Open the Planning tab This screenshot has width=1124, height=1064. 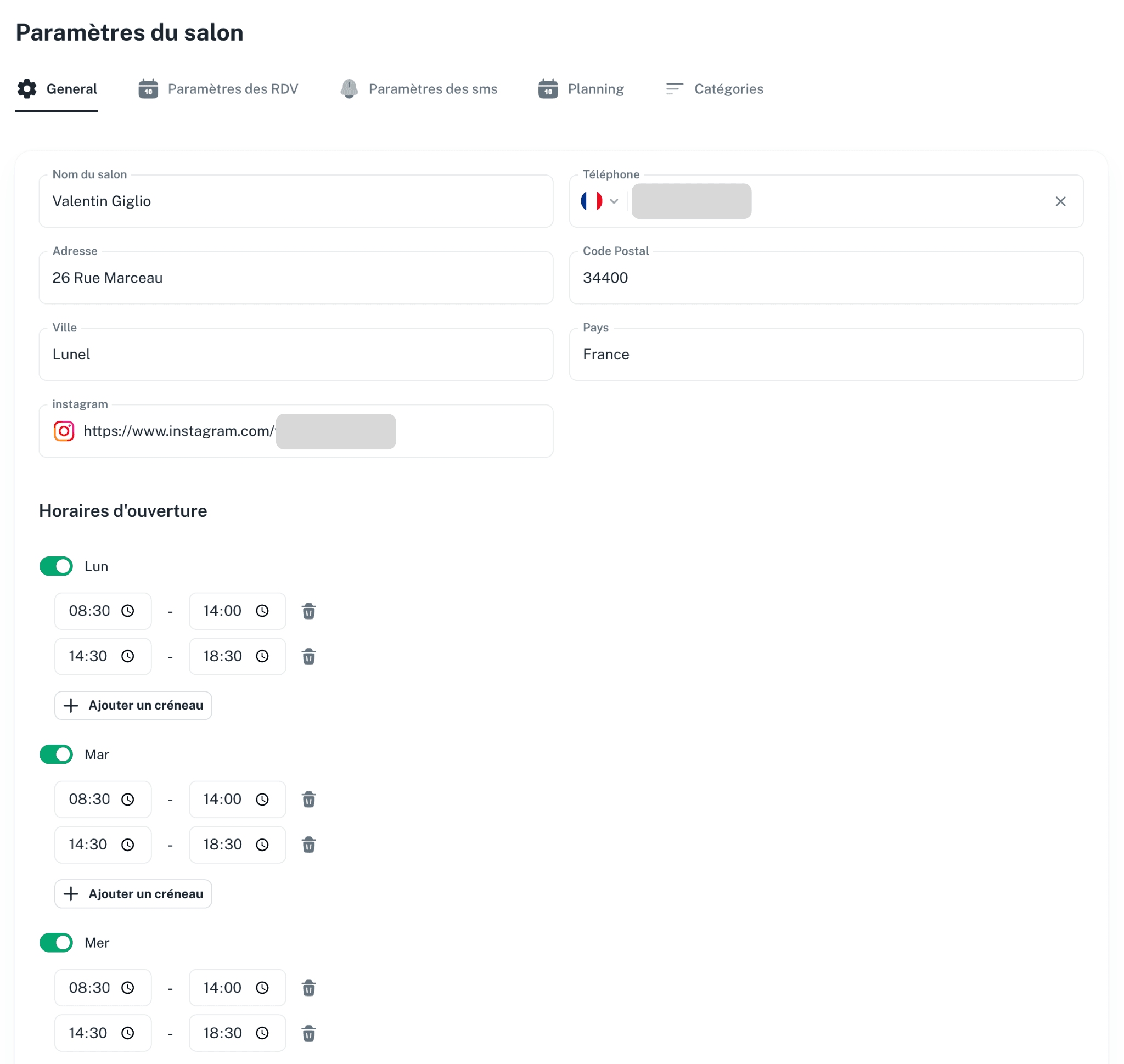594,88
